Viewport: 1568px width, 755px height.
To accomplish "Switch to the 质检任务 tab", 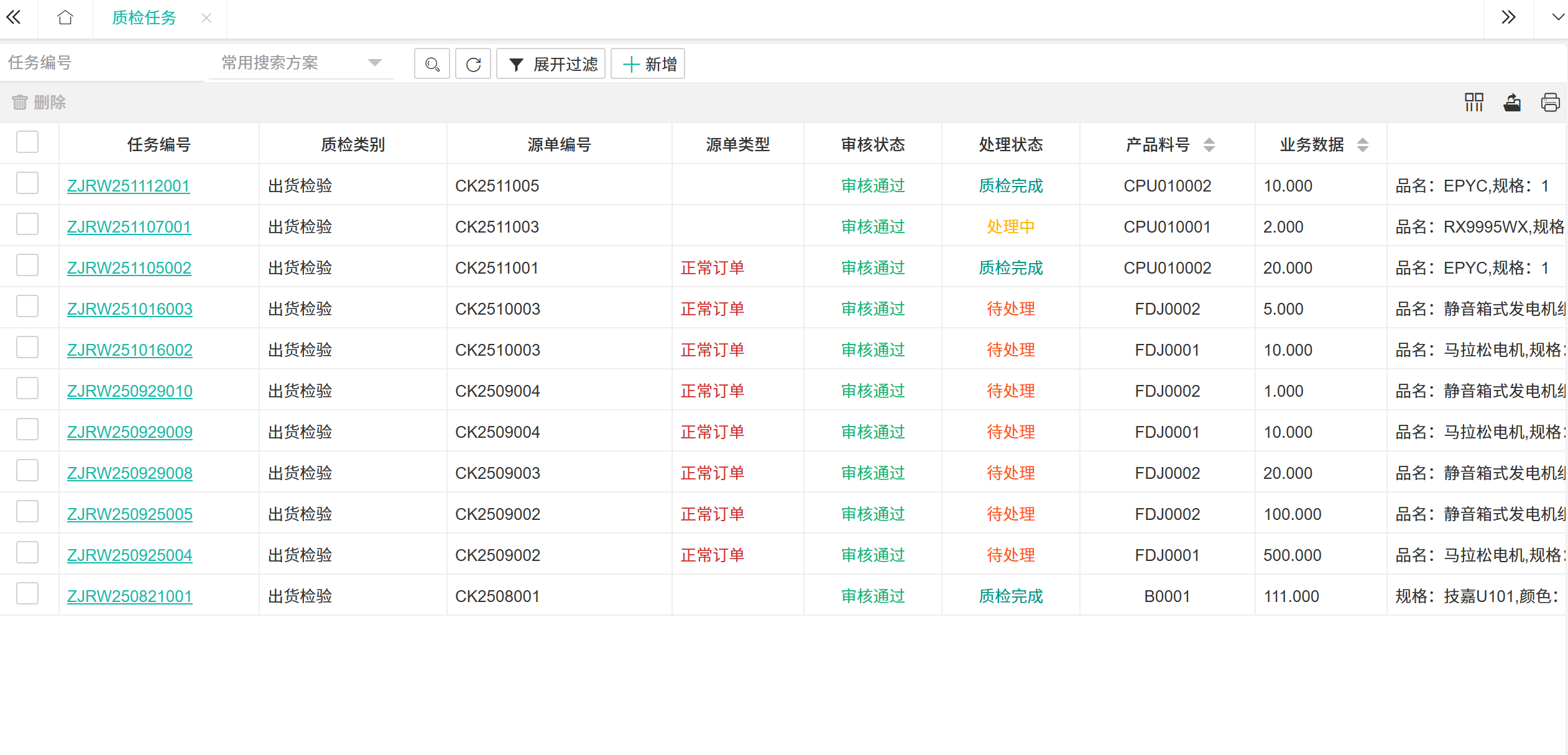I will (x=144, y=18).
